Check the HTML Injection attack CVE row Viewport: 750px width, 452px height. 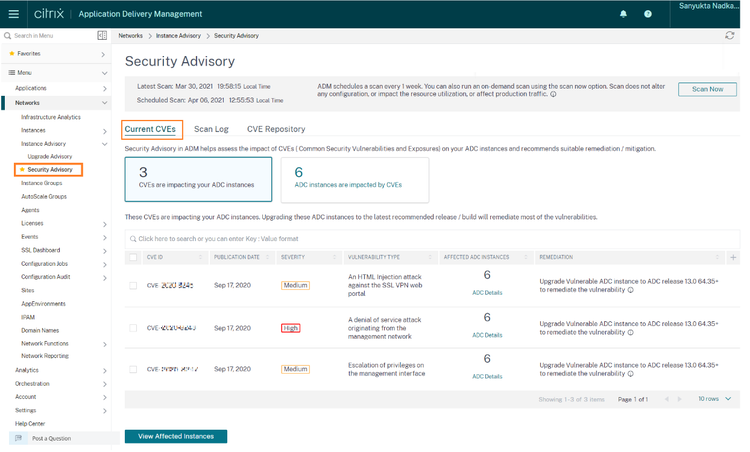tap(133, 286)
